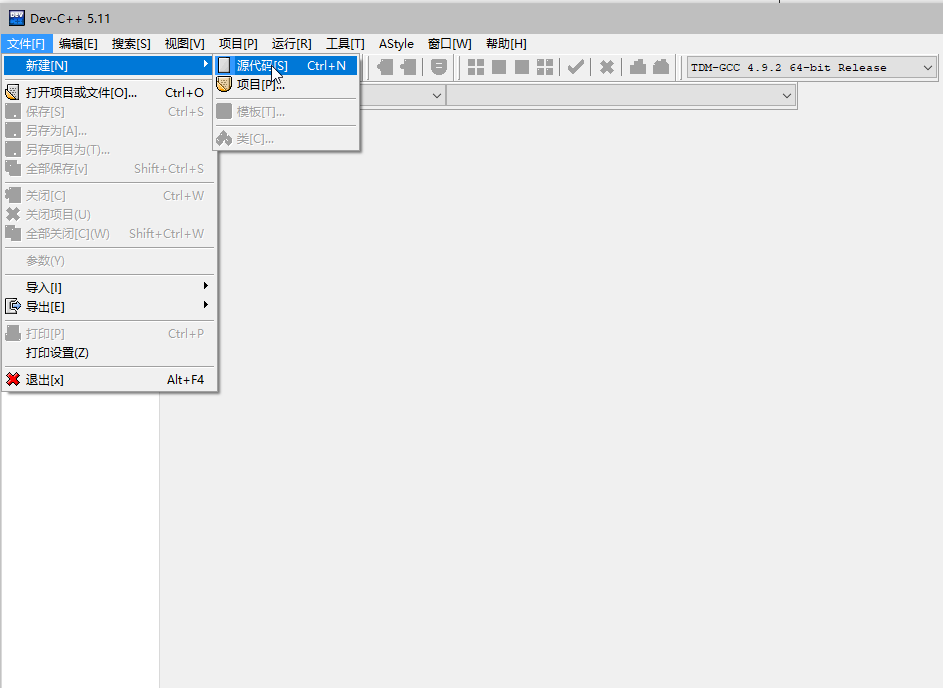Click the 另存为[A]... menu entry
Viewport: 943px width, 688px height.
109,131
